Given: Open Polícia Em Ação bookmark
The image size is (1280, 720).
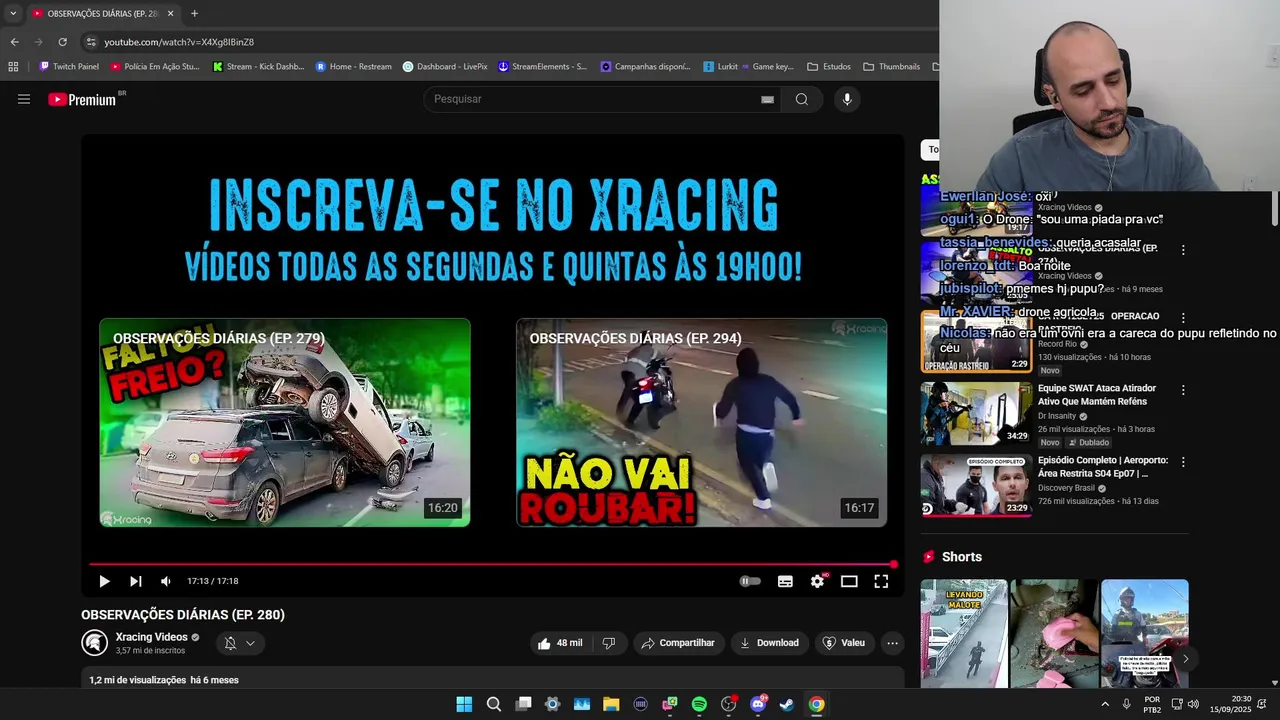Looking at the screenshot, I should (155, 67).
